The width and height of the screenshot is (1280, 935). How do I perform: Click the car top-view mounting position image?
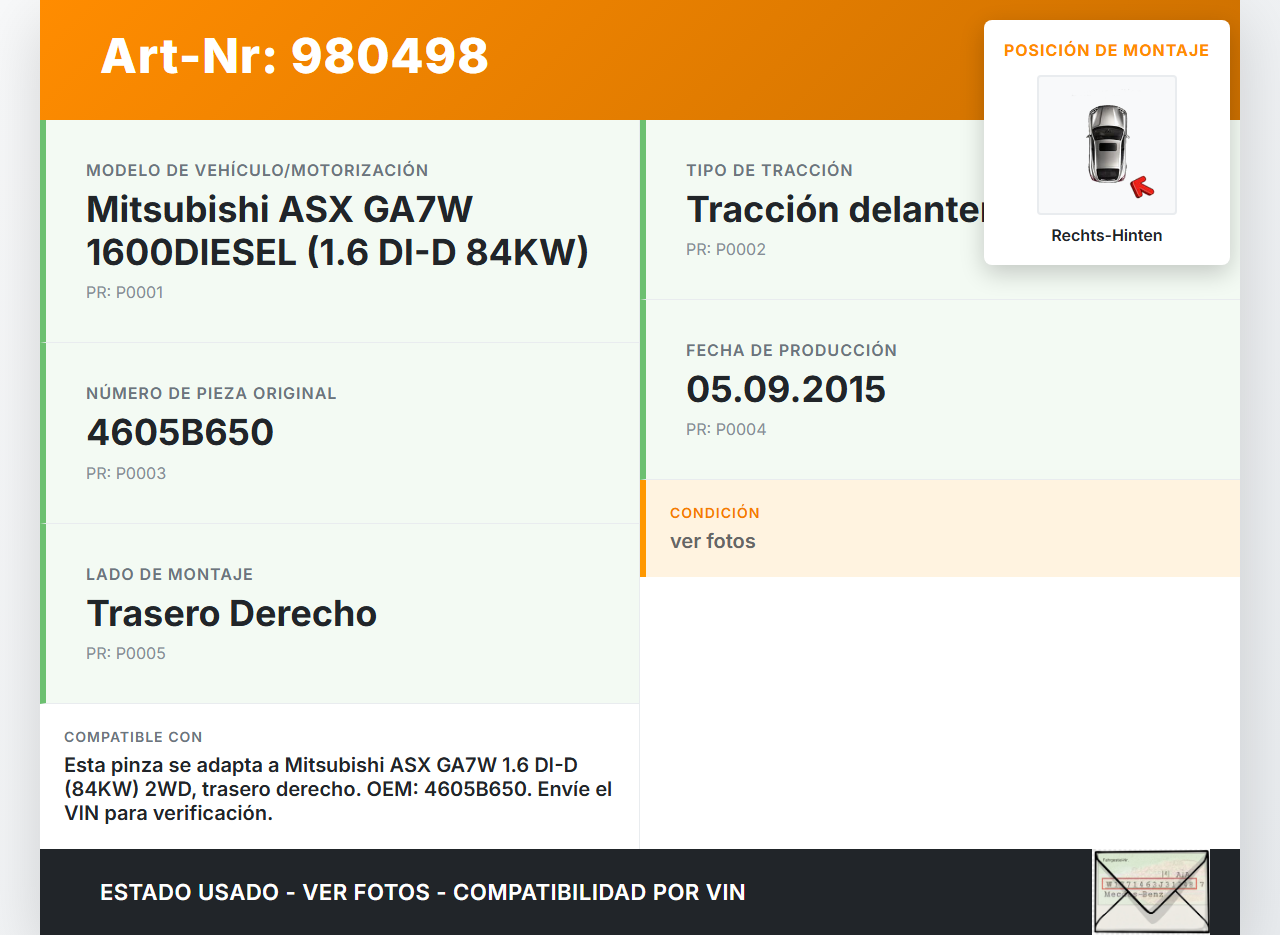[1106, 144]
